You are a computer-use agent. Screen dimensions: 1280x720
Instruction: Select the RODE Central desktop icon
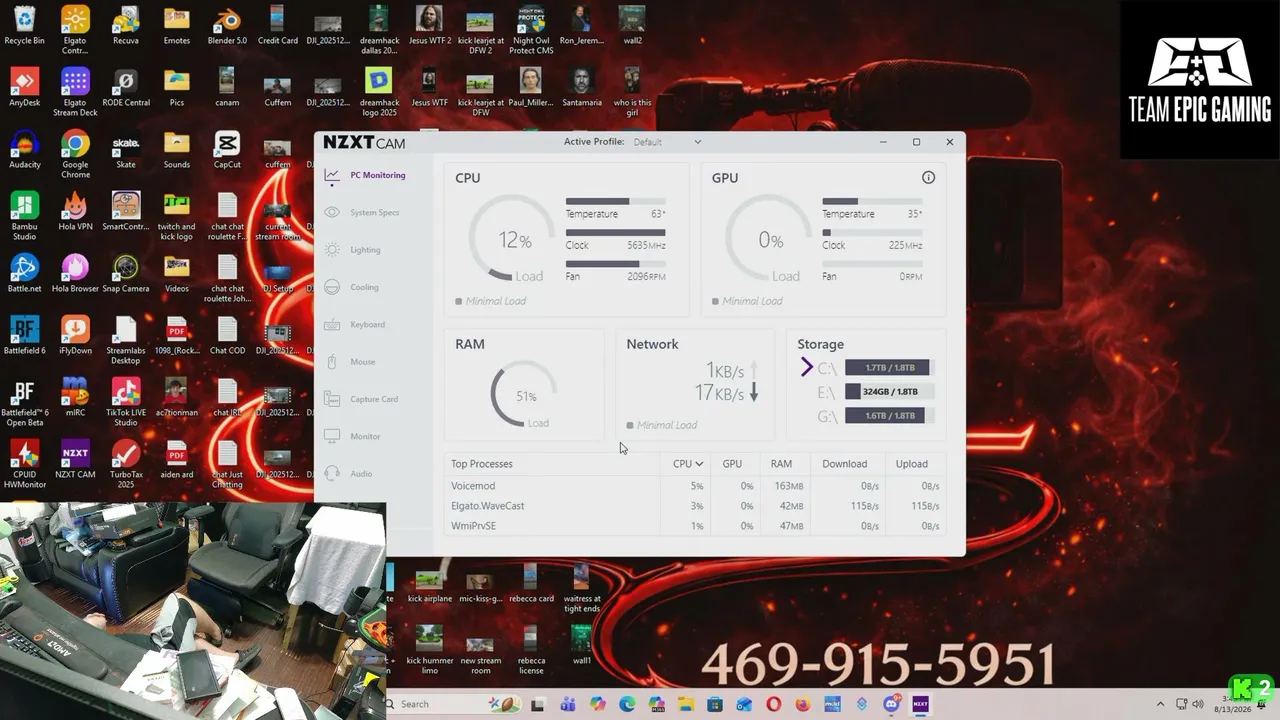coord(126,88)
